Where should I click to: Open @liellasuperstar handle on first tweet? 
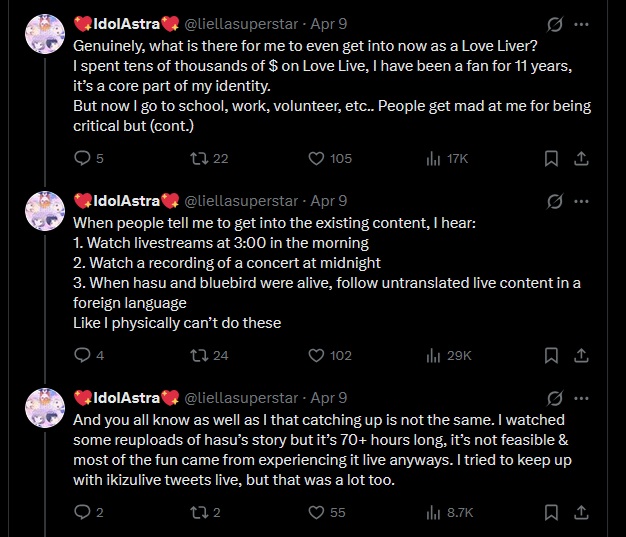pyautogui.click(x=241, y=24)
